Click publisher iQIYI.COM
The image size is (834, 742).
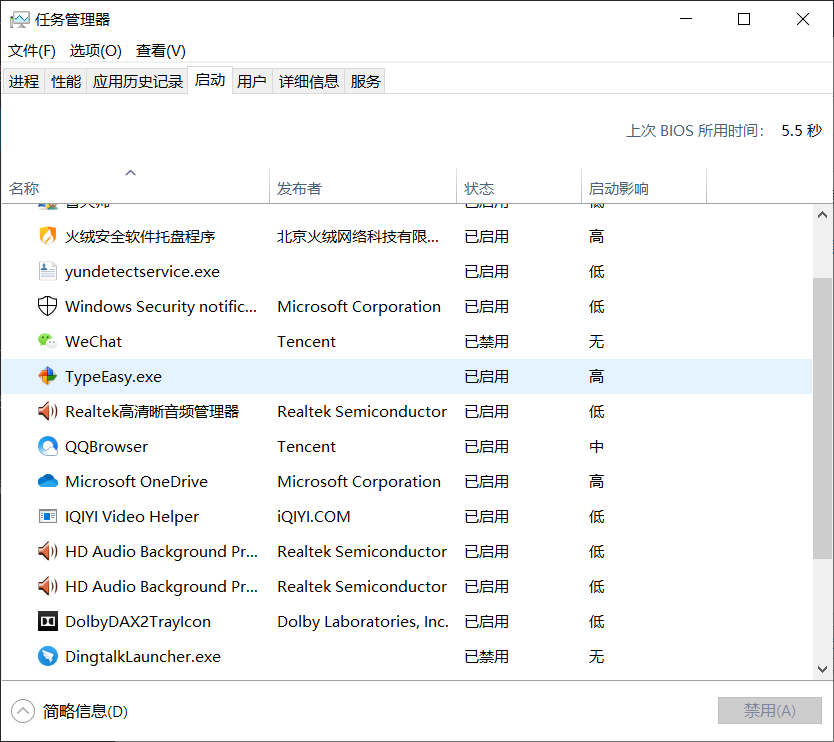pos(314,516)
